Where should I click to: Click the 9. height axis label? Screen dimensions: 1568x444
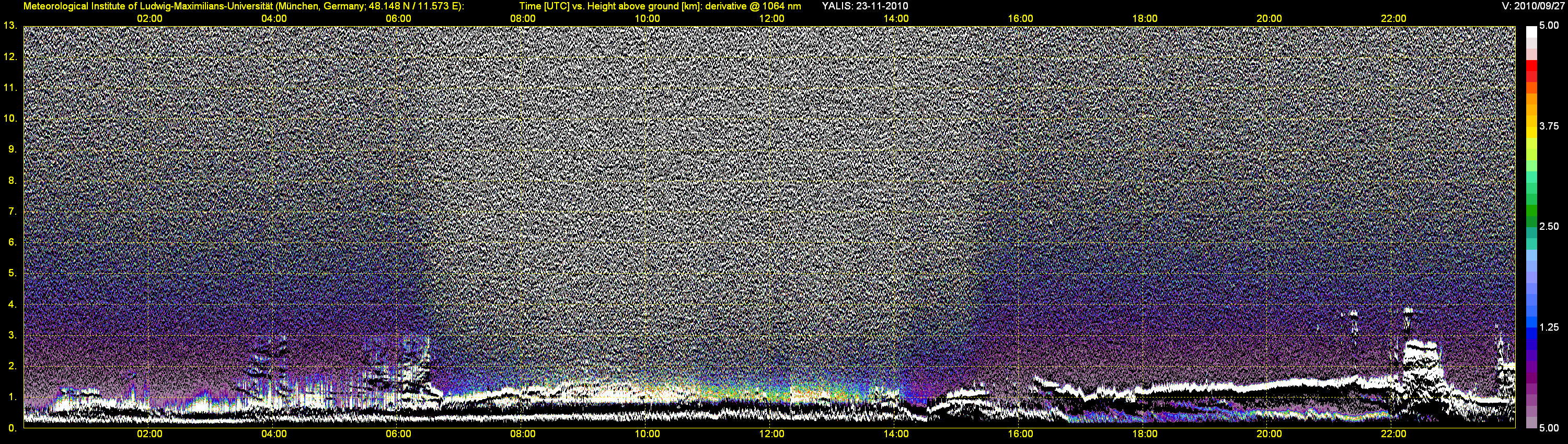click(12, 149)
